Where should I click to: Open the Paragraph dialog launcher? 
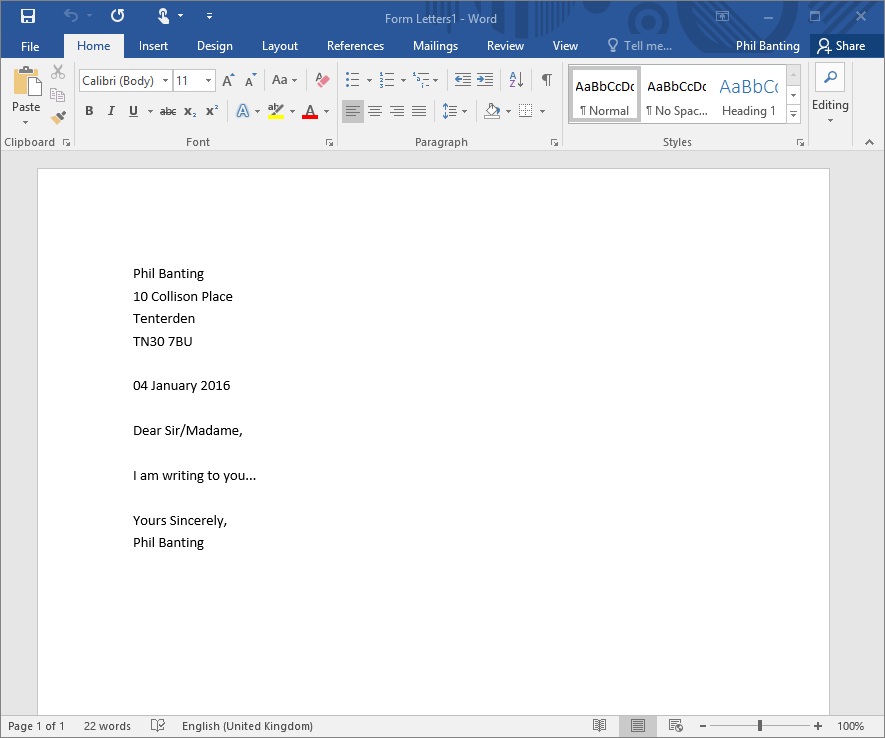(x=554, y=143)
